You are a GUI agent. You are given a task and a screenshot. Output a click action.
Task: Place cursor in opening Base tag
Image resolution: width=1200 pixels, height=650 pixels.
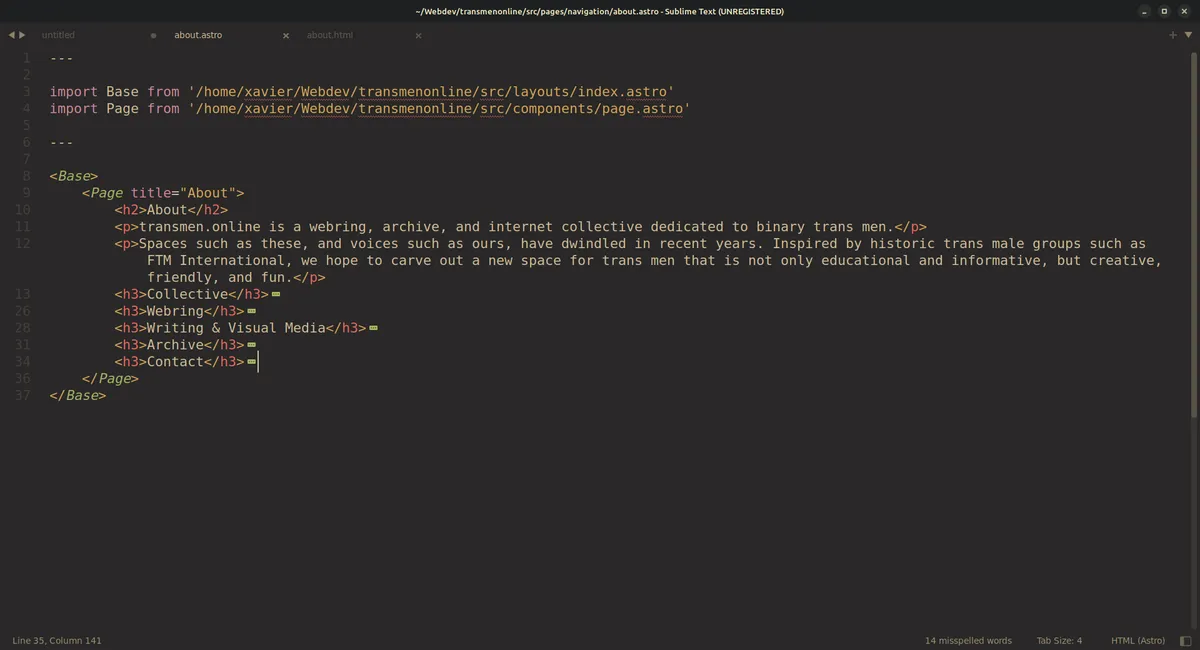click(x=74, y=176)
